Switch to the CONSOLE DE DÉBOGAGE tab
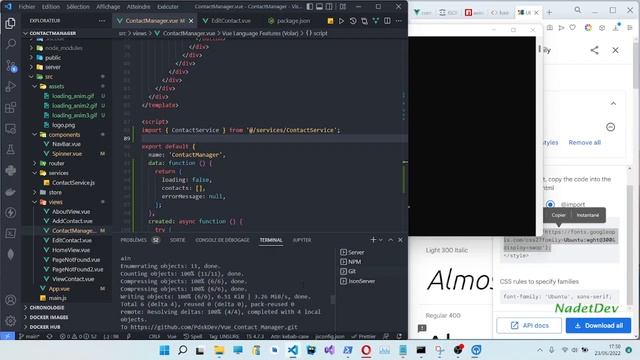The width and height of the screenshot is (640, 360). point(222,240)
